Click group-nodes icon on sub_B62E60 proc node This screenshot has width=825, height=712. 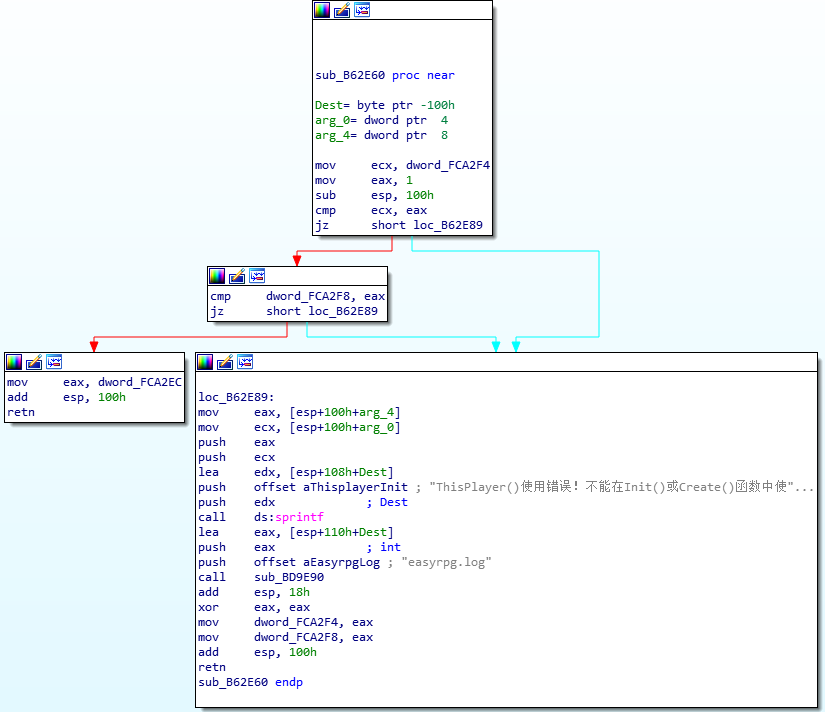[x=362, y=10]
